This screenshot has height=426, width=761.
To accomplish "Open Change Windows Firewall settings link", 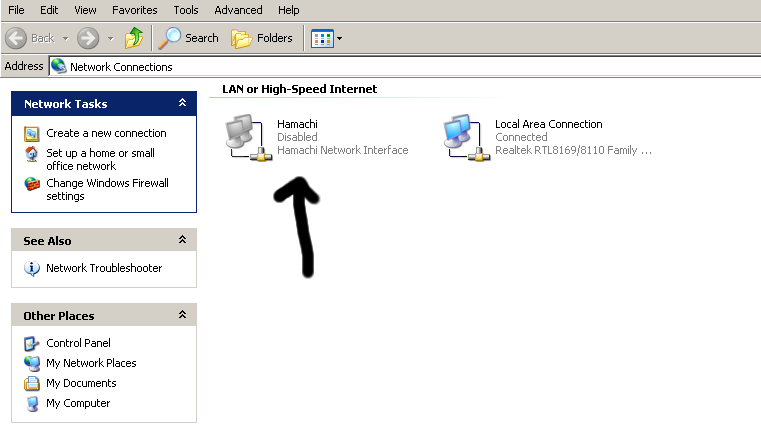I will (x=107, y=190).
